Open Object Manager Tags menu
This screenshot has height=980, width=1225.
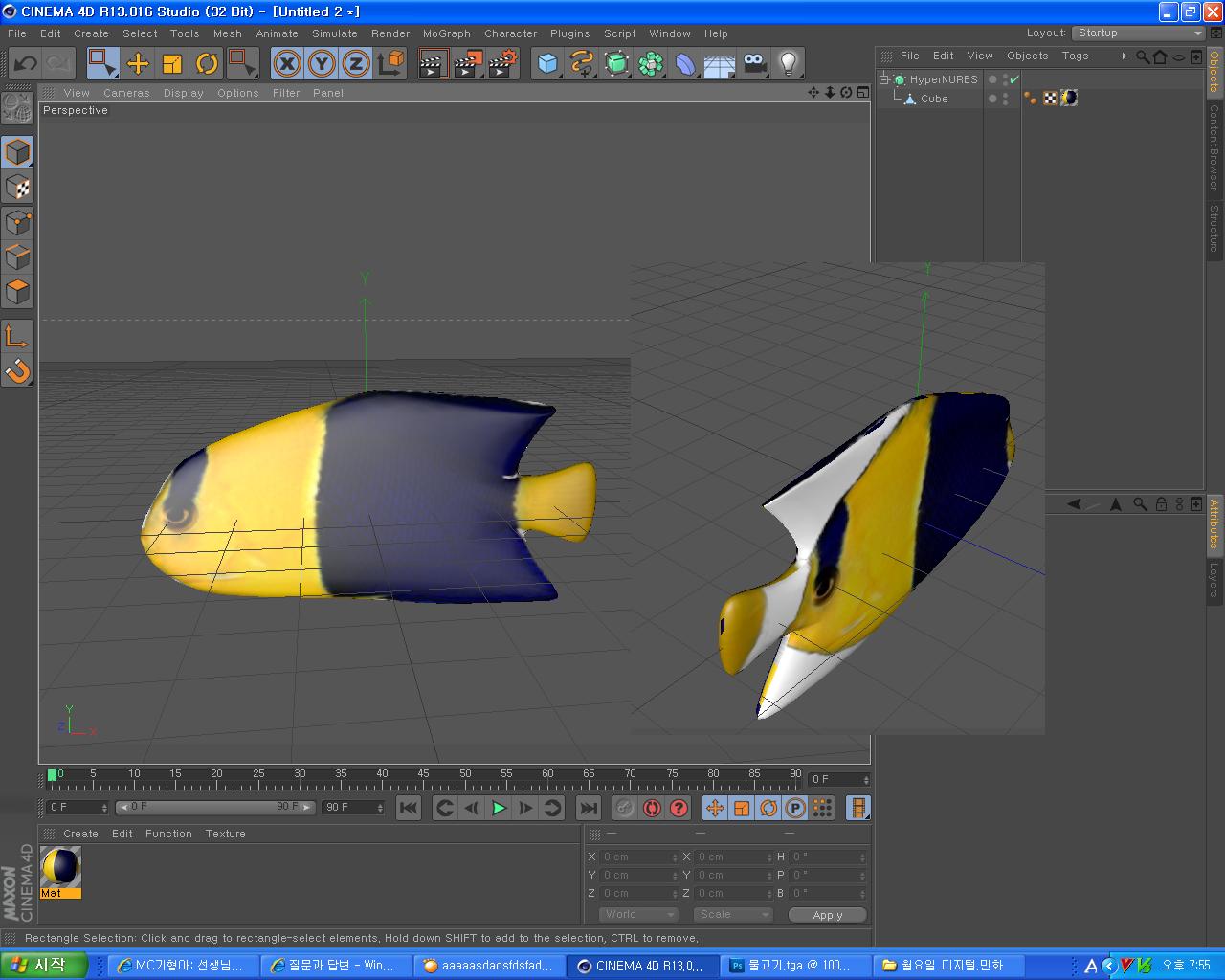point(1075,56)
